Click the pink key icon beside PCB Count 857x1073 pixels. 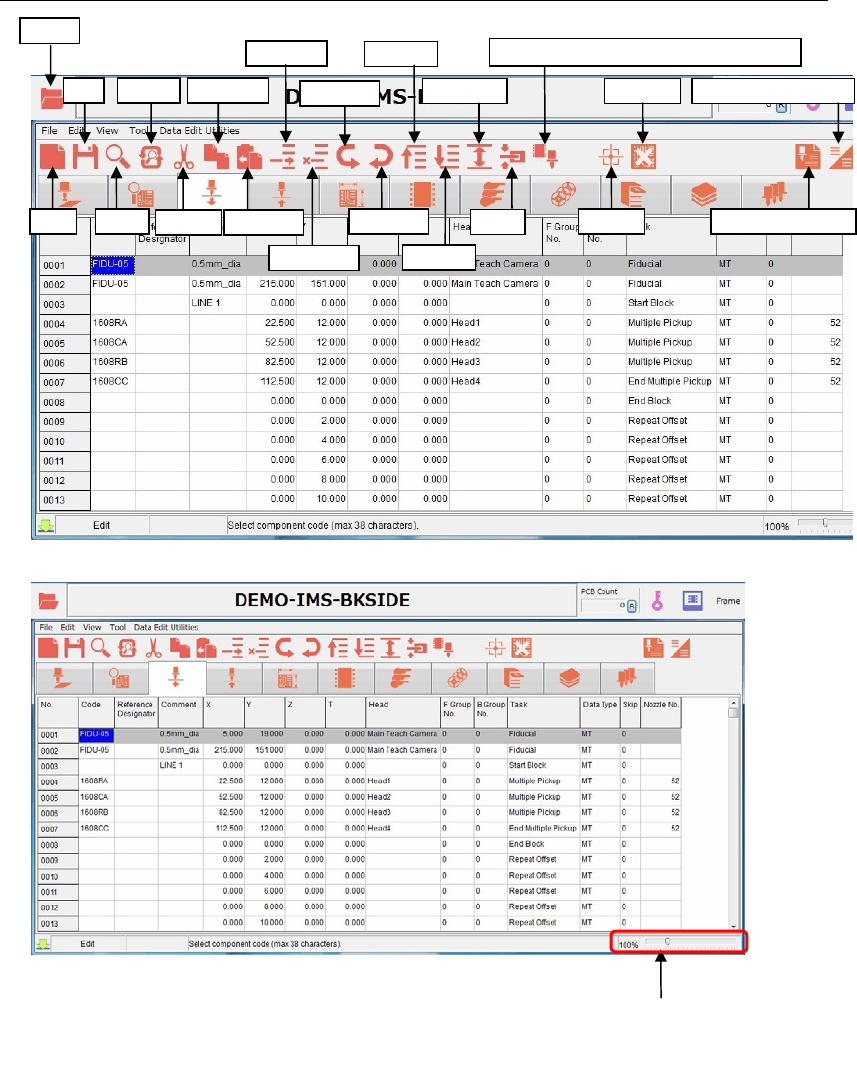[657, 601]
